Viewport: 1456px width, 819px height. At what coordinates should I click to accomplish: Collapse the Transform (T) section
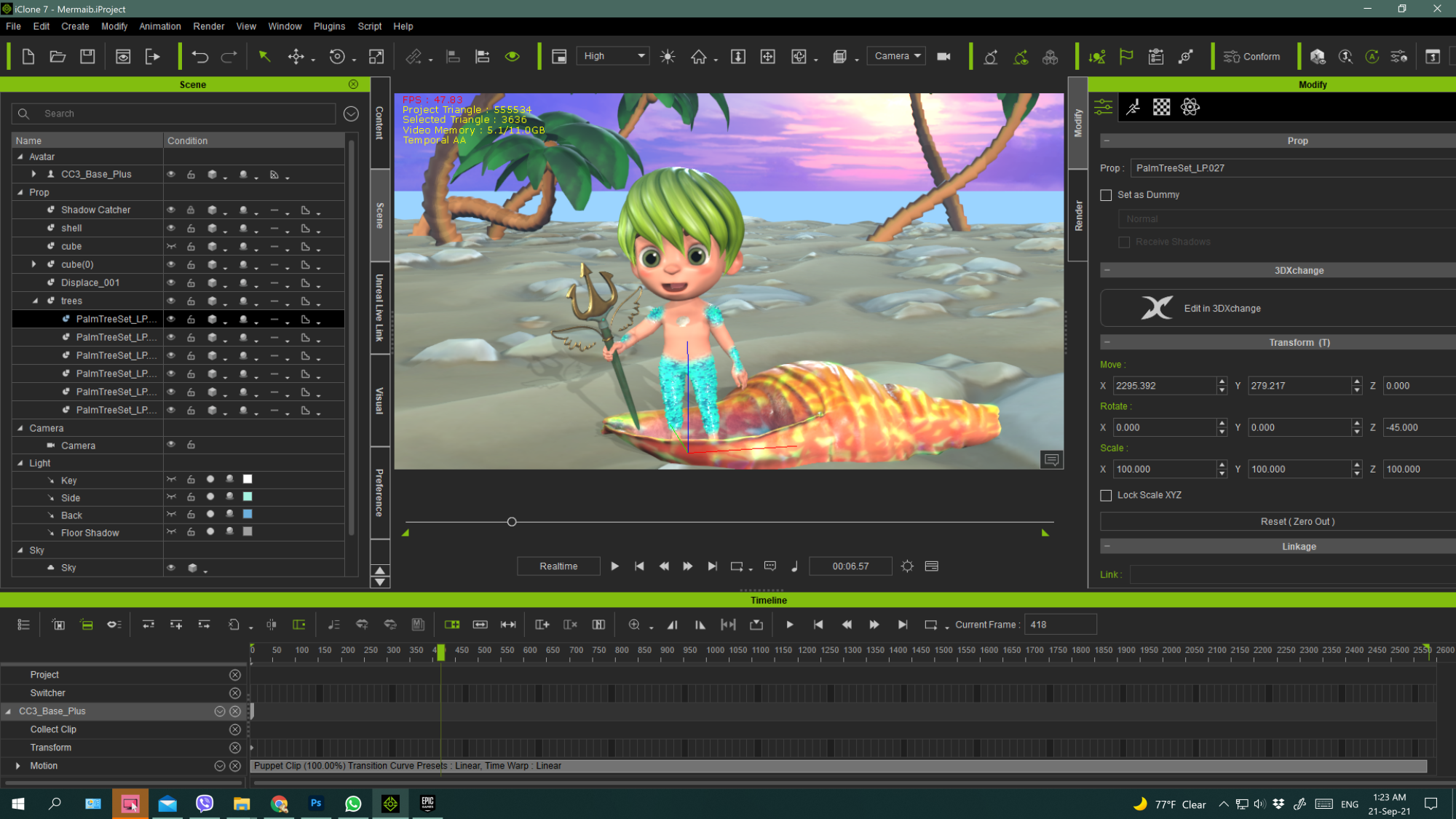pyautogui.click(x=1107, y=342)
